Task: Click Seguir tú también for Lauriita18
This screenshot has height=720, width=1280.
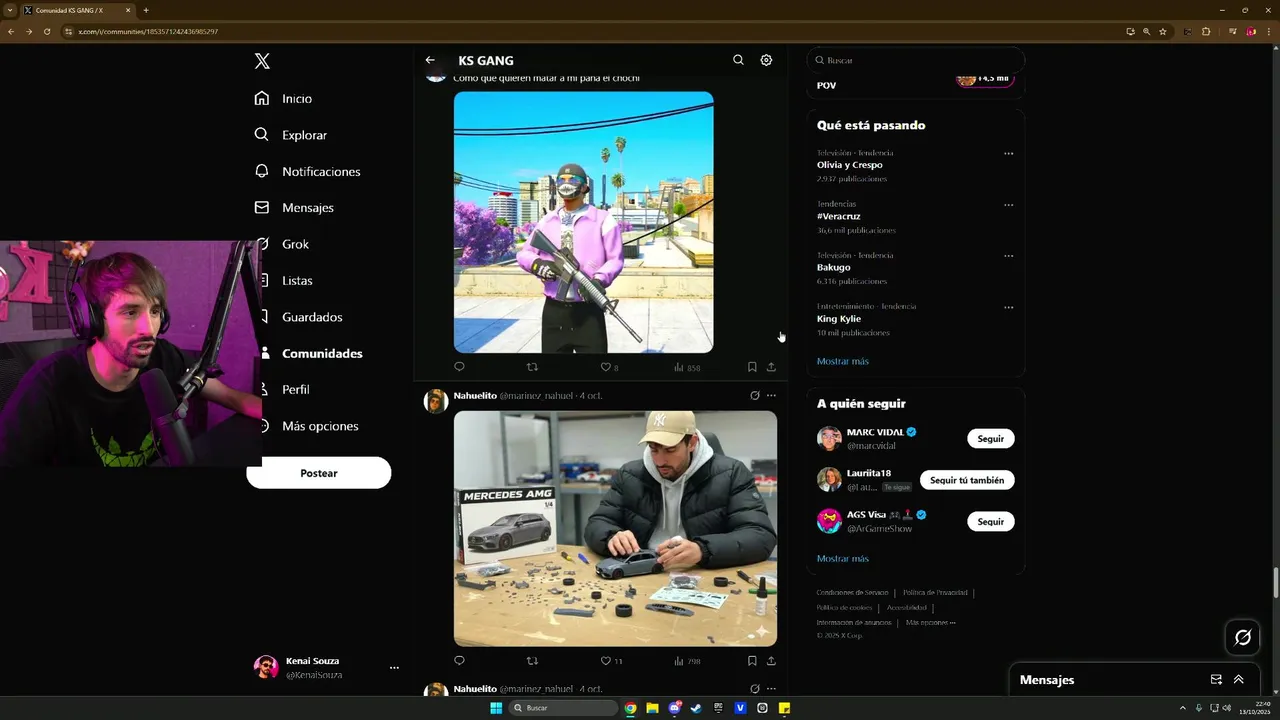Action: pos(967,480)
